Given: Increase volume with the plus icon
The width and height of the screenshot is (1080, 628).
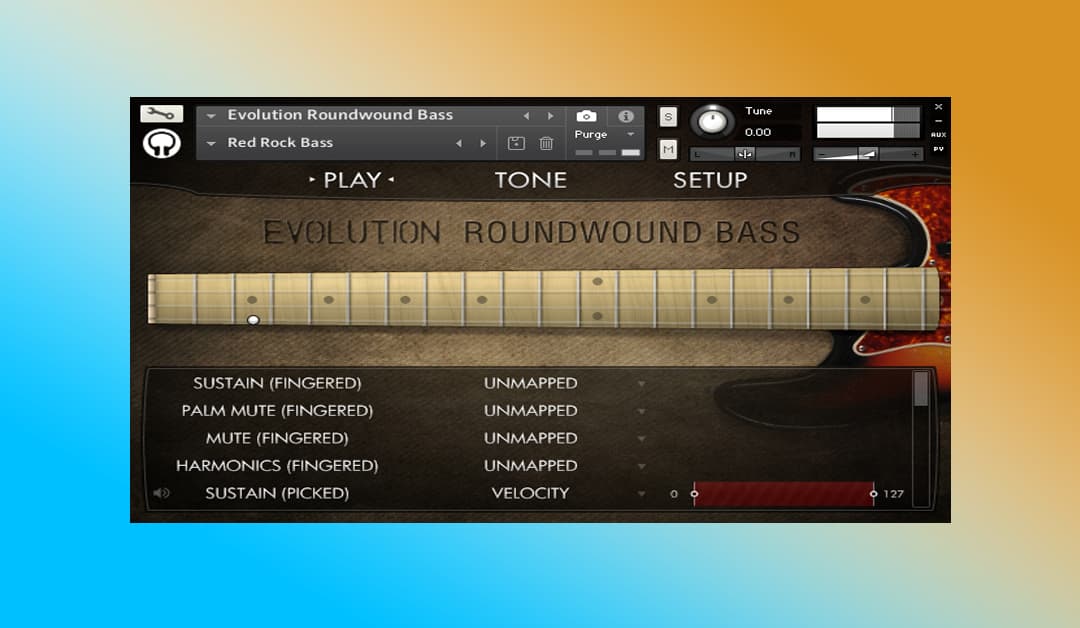Looking at the screenshot, I should pos(915,155).
